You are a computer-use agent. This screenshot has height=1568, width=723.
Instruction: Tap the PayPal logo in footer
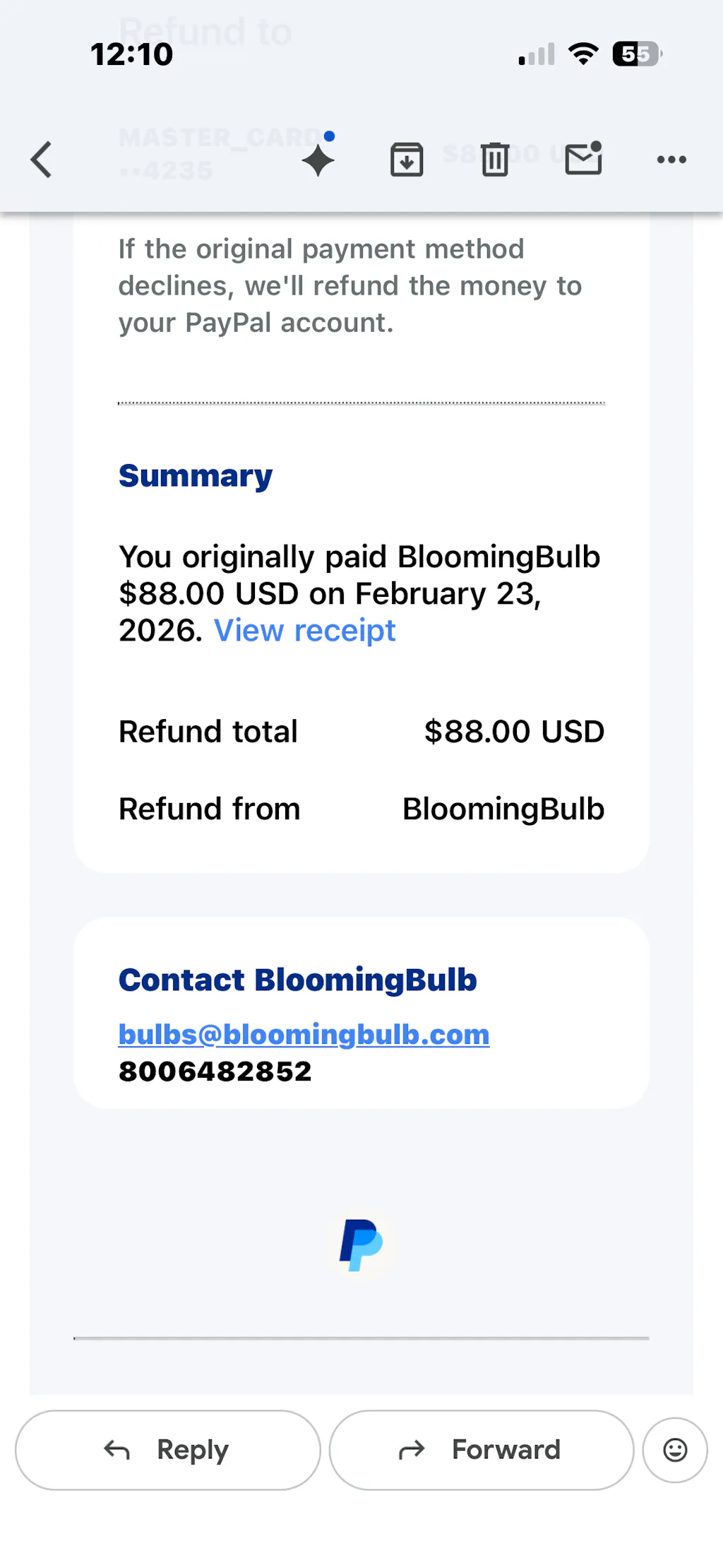pyautogui.click(x=361, y=1245)
